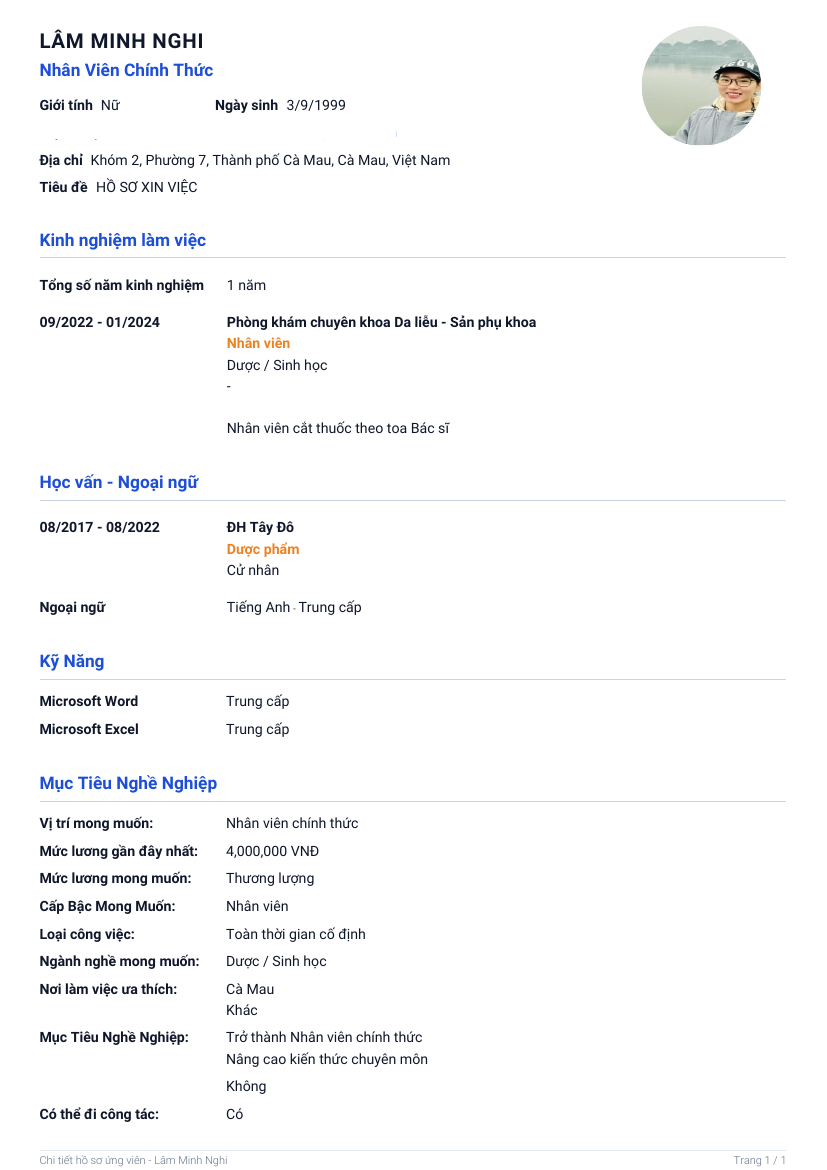Click the Kỹ Năng section heading

click(x=72, y=662)
